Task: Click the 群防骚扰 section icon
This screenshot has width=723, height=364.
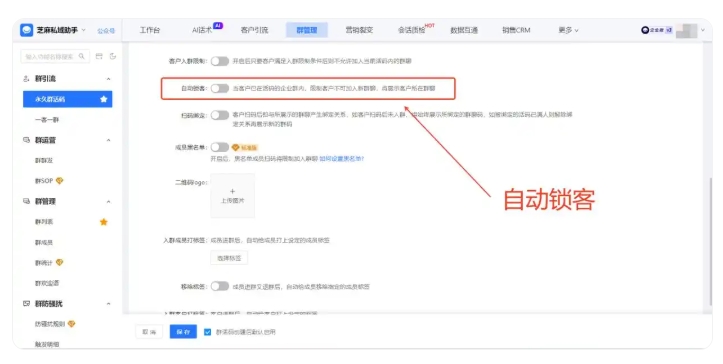Action: click(x=26, y=304)
